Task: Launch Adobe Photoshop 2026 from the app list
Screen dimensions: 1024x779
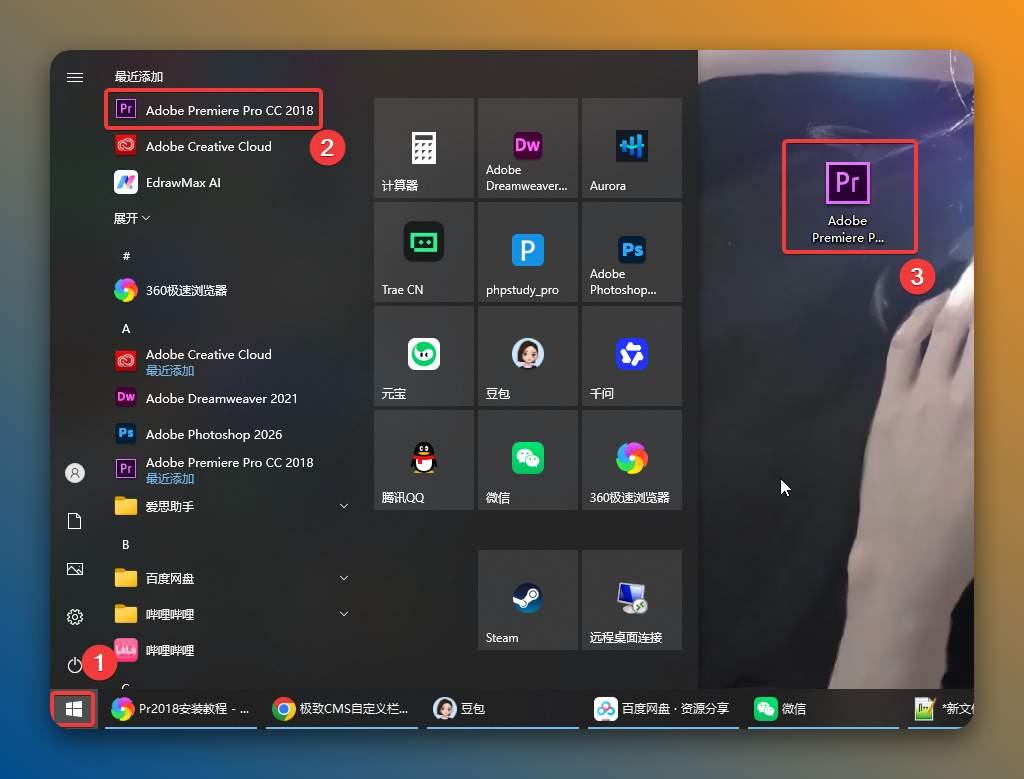Action: pyautogui.click(x=199, y=434)
